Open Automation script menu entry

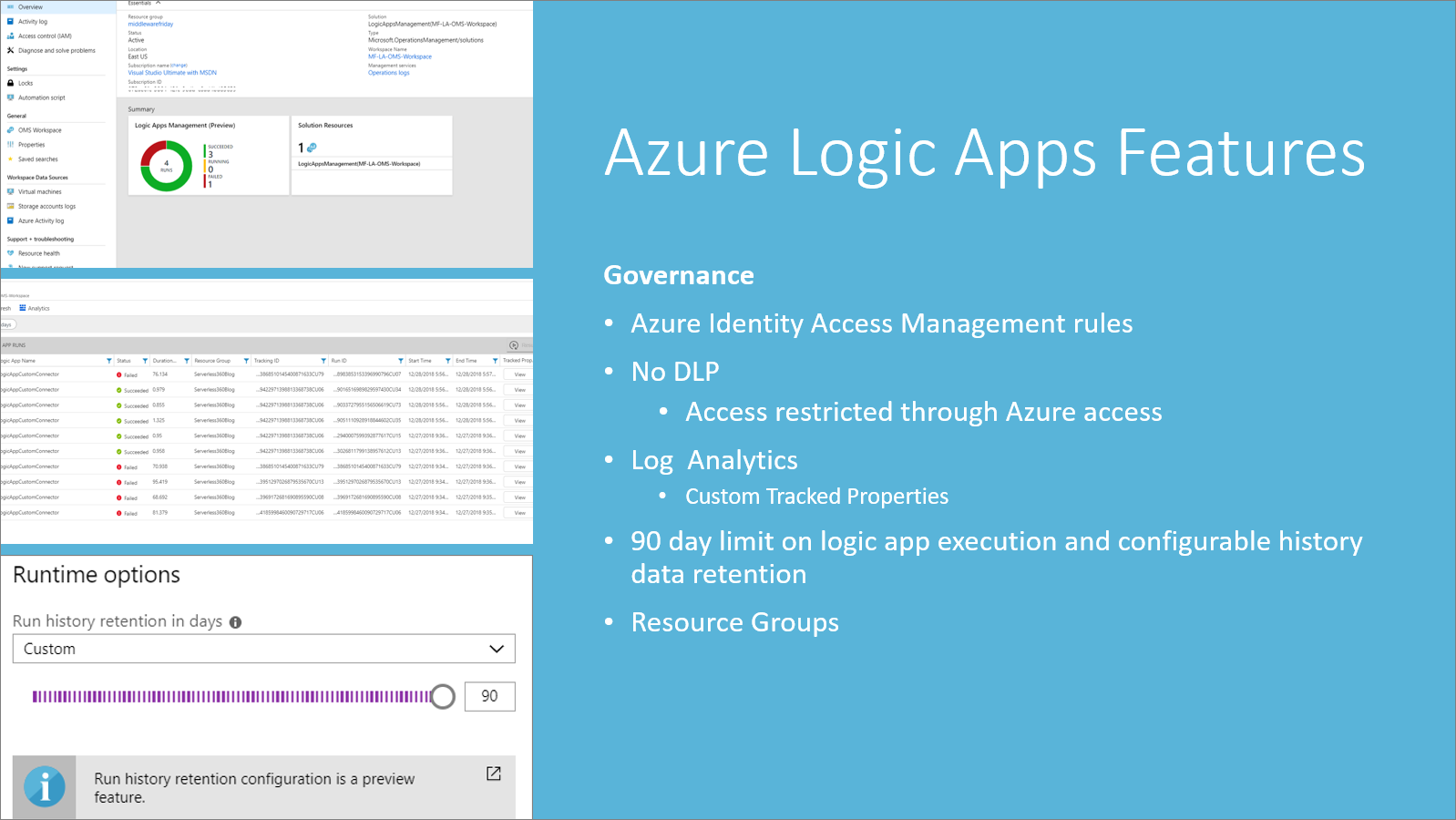coord(36,97)
